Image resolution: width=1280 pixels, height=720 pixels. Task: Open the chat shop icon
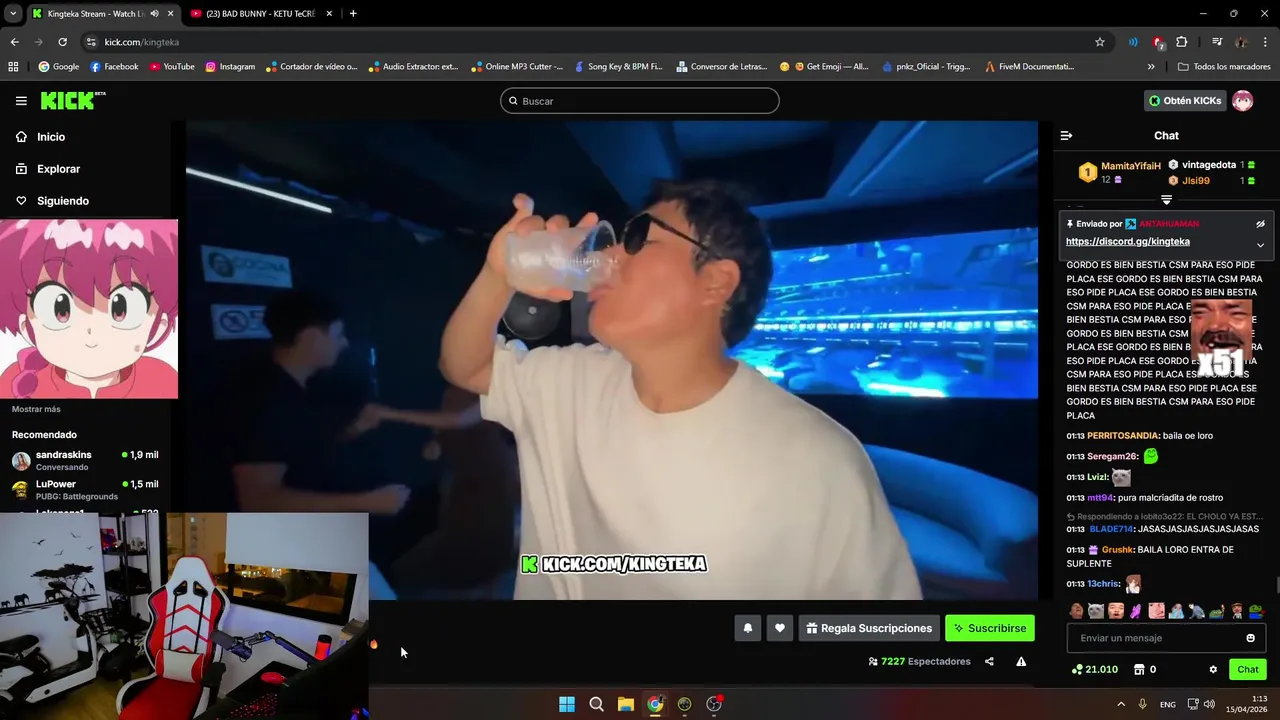tap(1138, 669)
